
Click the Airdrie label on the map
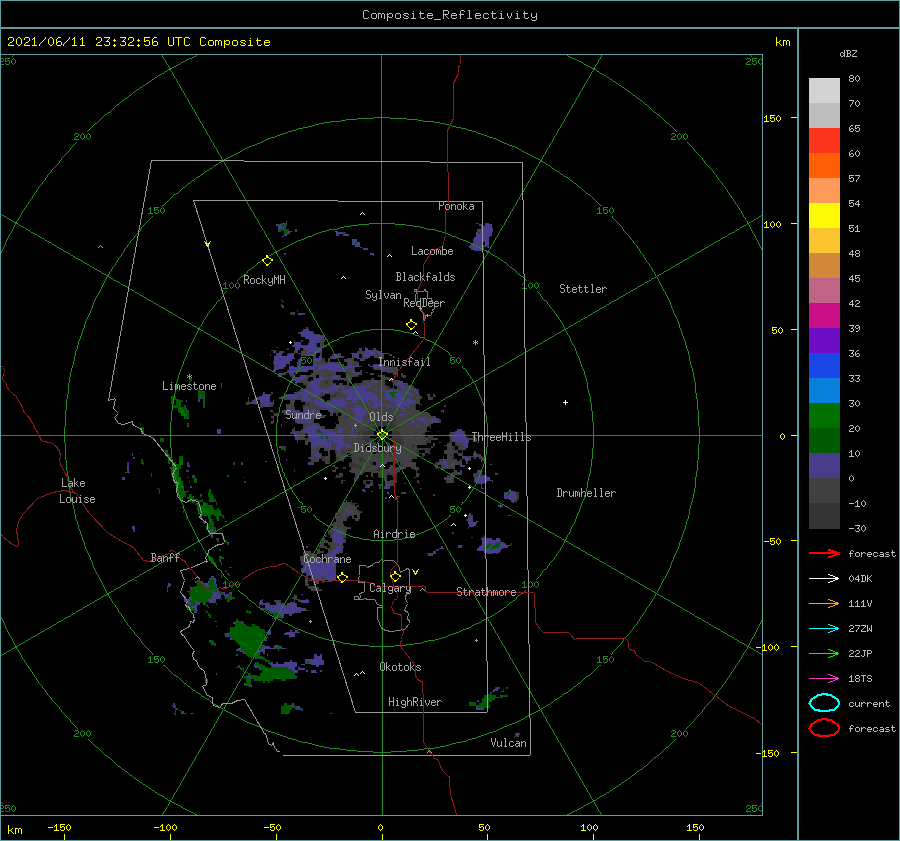click(x=394, y=534)
